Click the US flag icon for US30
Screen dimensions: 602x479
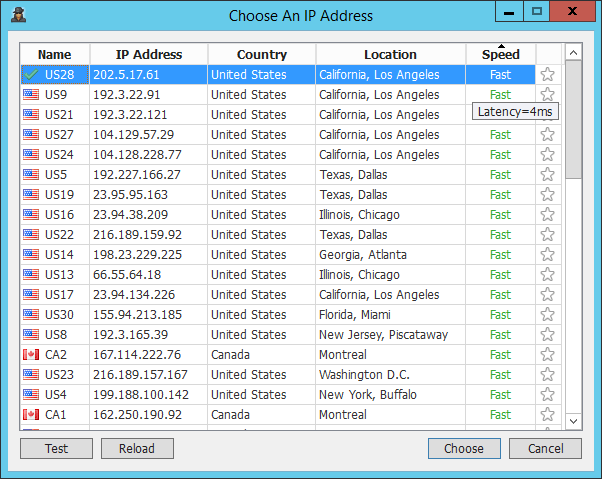pyautogui.click(x=31, y=314)
